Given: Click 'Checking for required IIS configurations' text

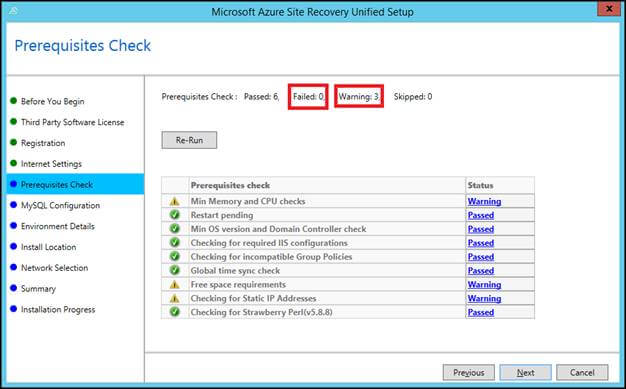Looking at the screenshot, I should [269, 243].
